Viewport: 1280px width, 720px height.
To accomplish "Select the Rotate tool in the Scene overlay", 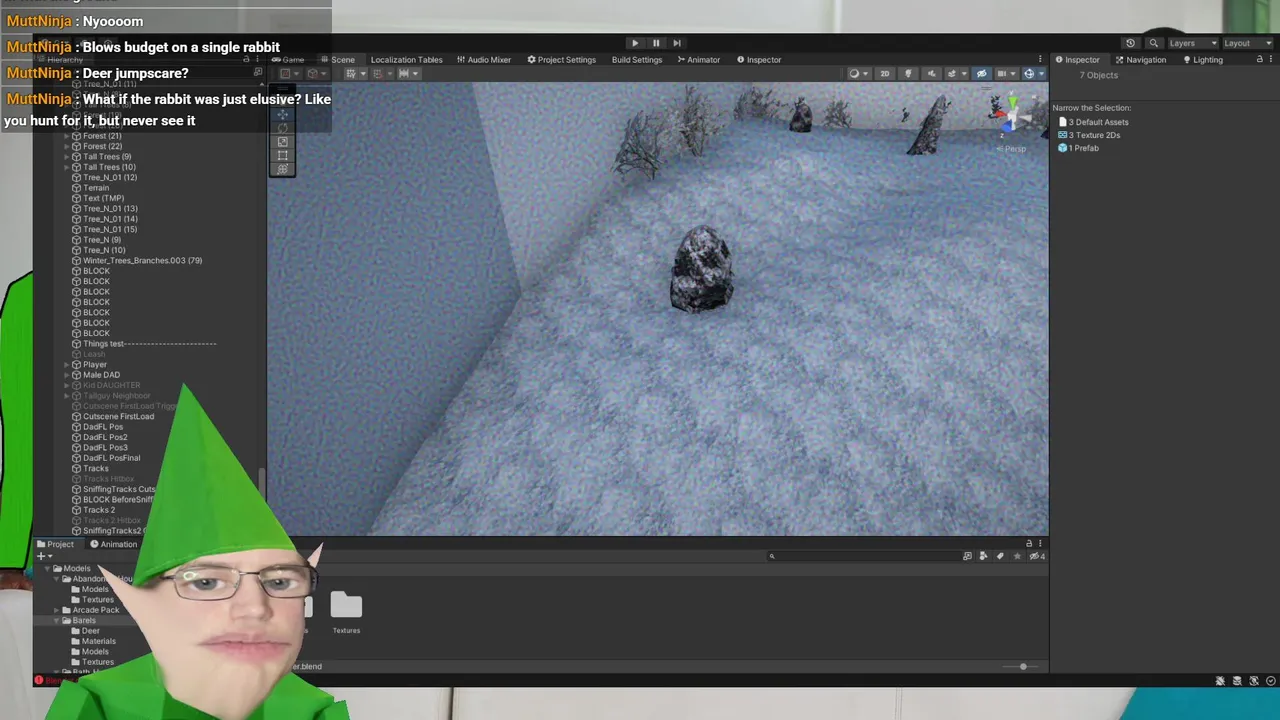I will (x=282, y=128).
